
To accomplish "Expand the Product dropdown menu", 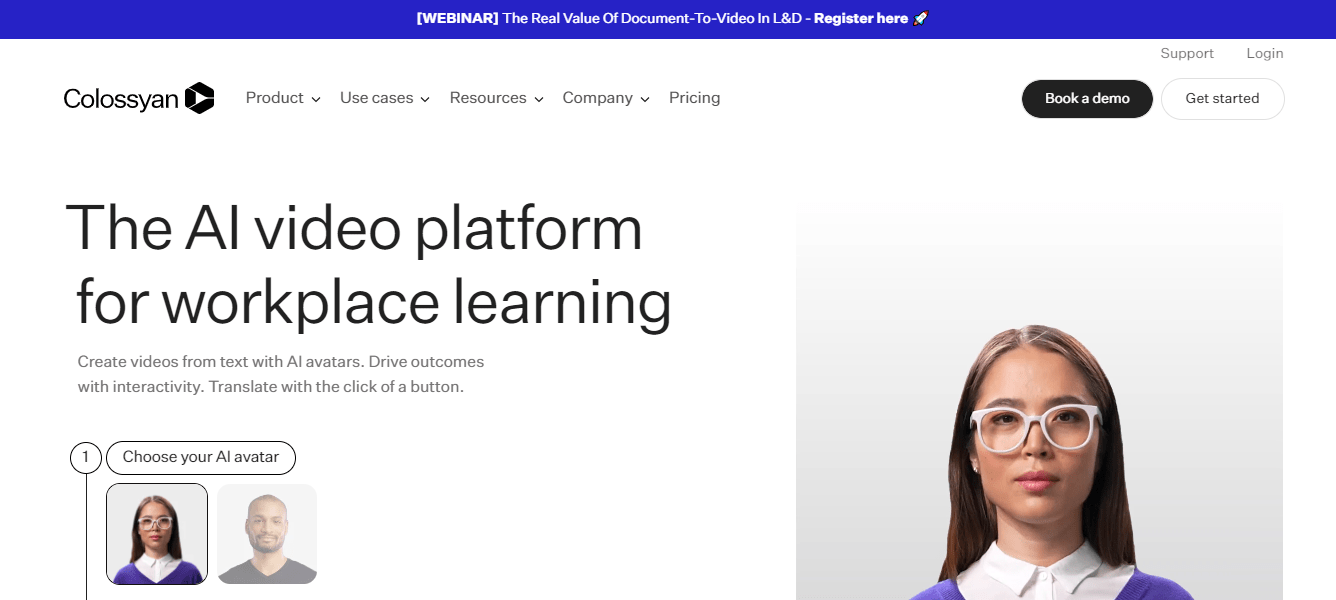I will point(283,98).
